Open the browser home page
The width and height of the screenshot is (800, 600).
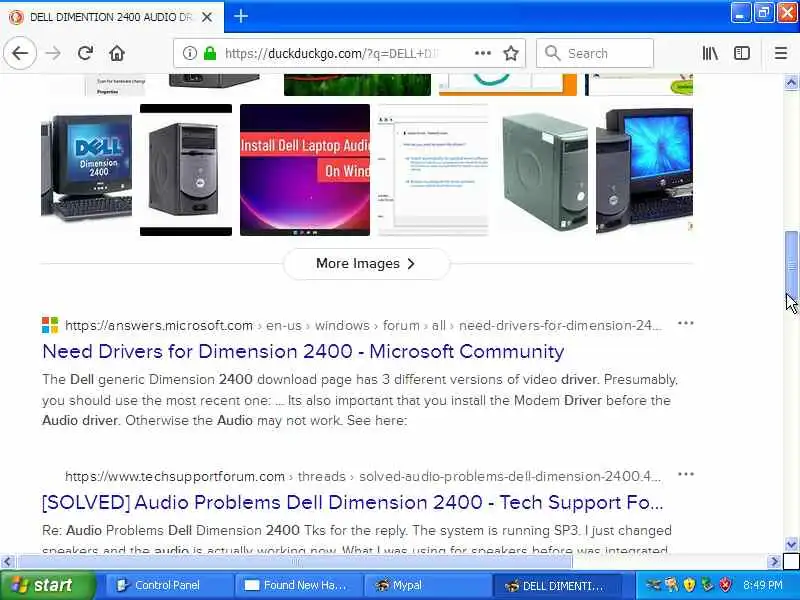coord(117,53)
